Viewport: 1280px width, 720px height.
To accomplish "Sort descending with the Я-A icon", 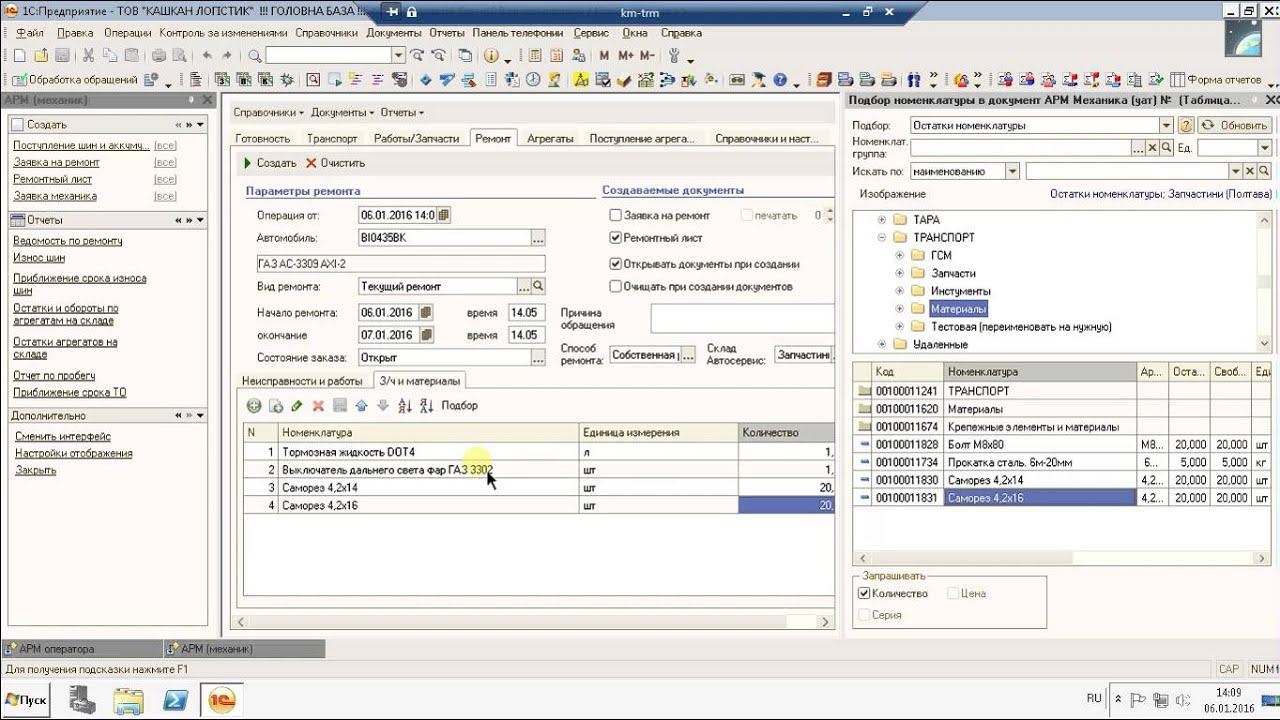I will pos(426,405).
